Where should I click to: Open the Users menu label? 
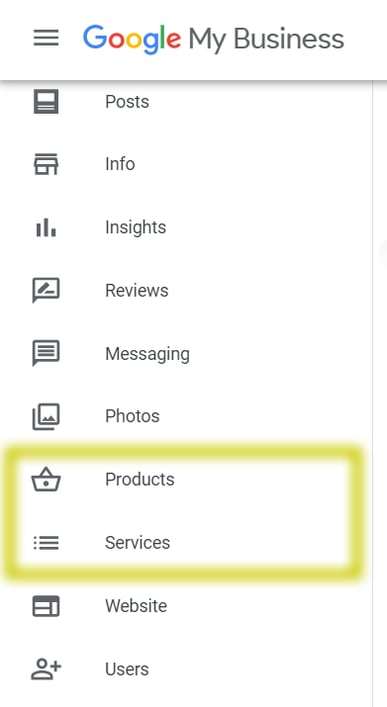click(x=127, y=669)
